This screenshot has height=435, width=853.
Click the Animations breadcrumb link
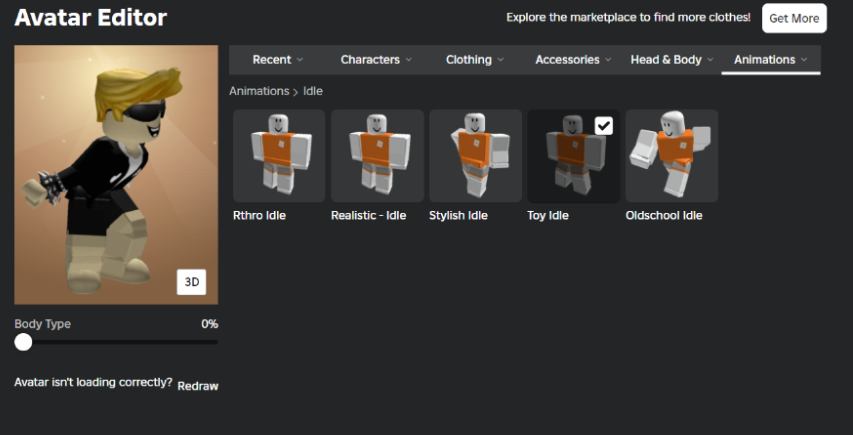pyautogui.click(x=259, y=91)
